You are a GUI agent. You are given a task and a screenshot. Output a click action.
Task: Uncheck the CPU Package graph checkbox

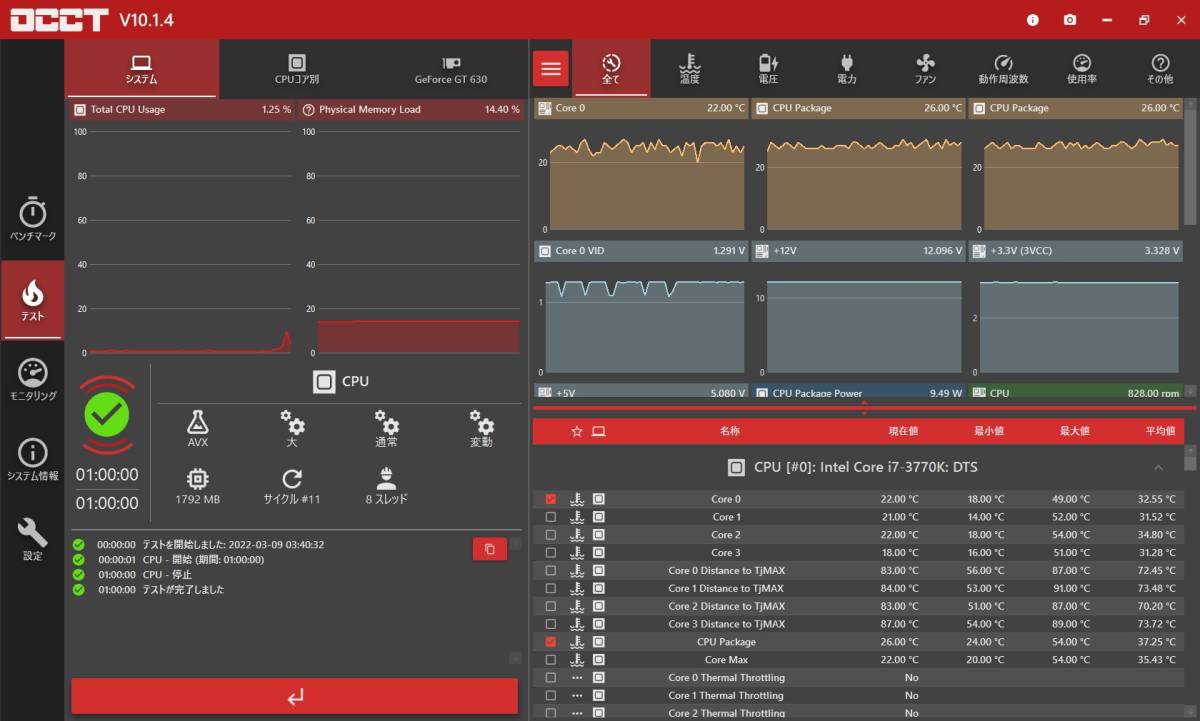coord(550,642)
